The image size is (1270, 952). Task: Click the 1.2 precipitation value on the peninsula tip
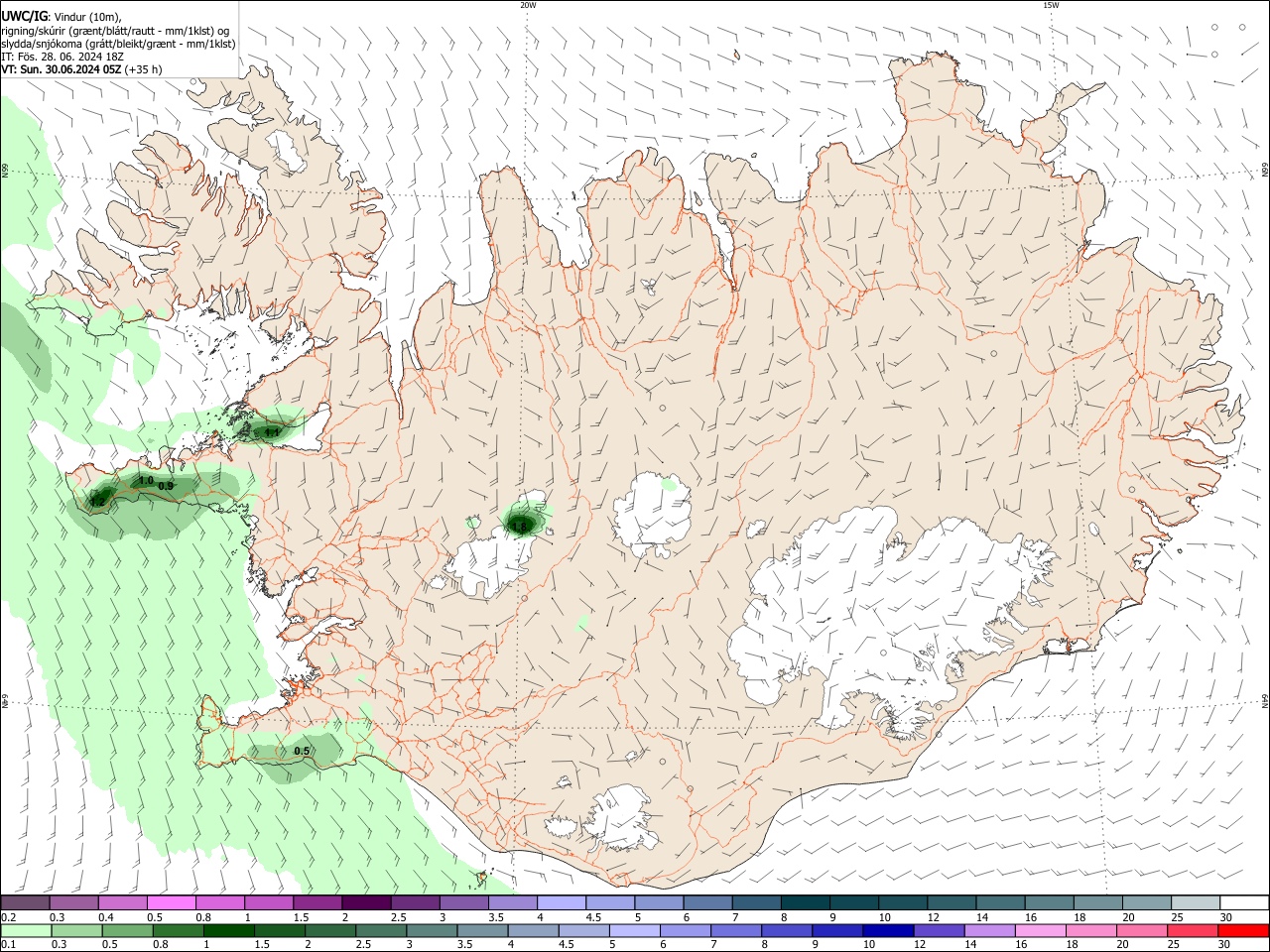pyautogui.click(x=97, y=502)
